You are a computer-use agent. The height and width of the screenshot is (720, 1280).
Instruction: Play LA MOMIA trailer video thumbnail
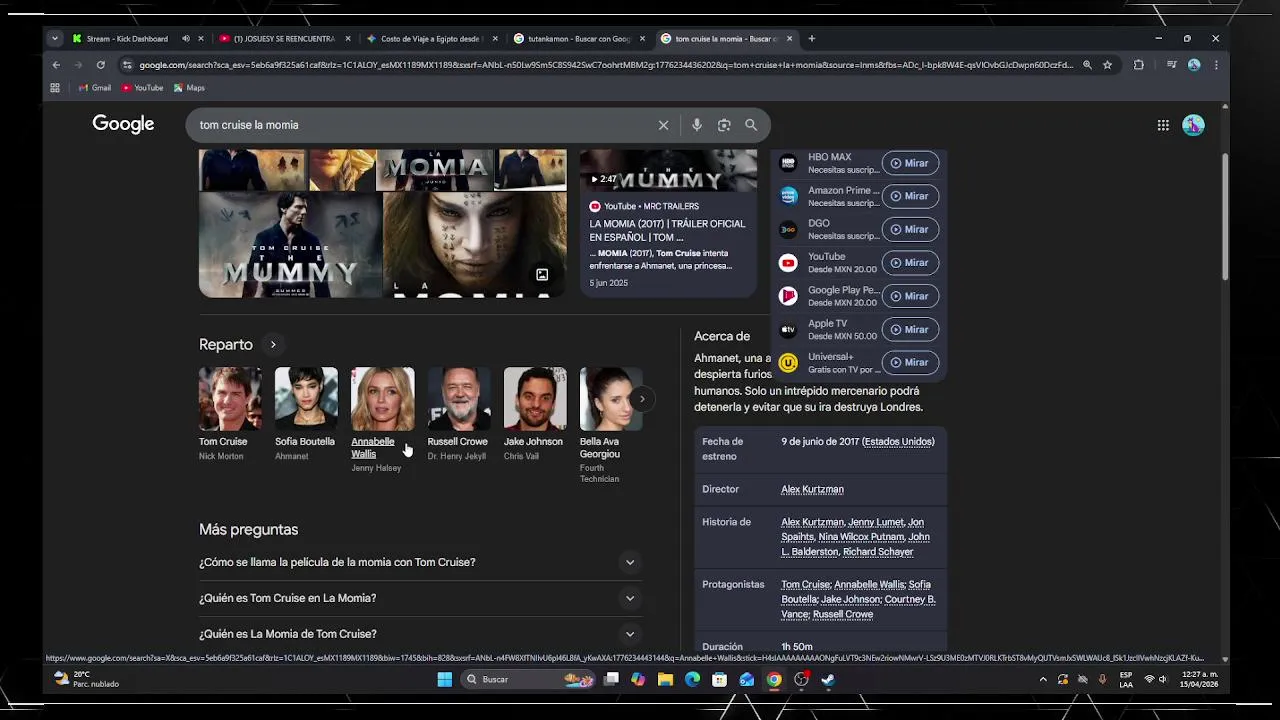click(668, 170)
